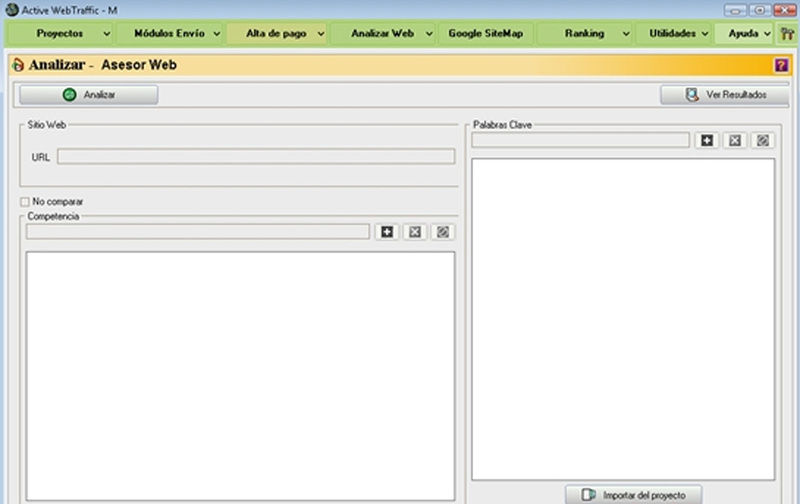
Task: Remove selected competitor with Competencia X icon
Action: click(x=415, y=232)
